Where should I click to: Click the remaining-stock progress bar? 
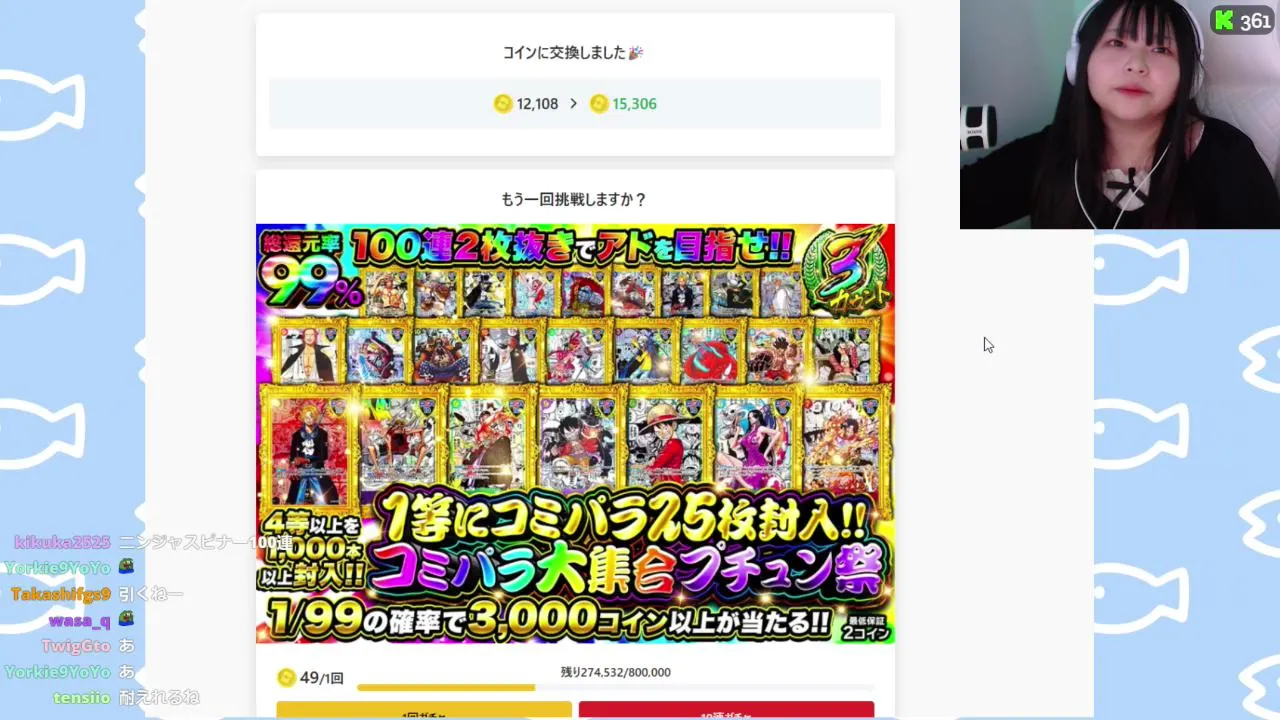tap(615, 688)
